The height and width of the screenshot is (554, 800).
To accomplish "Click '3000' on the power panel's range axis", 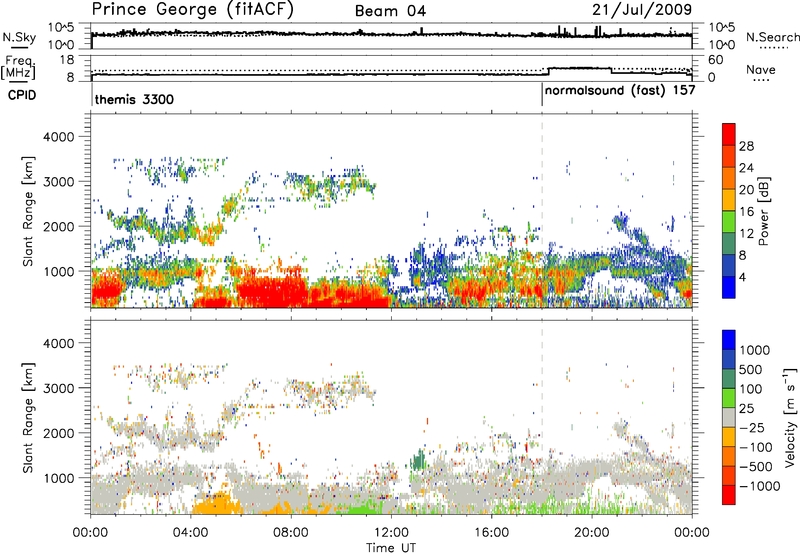I will click(58, 182).
